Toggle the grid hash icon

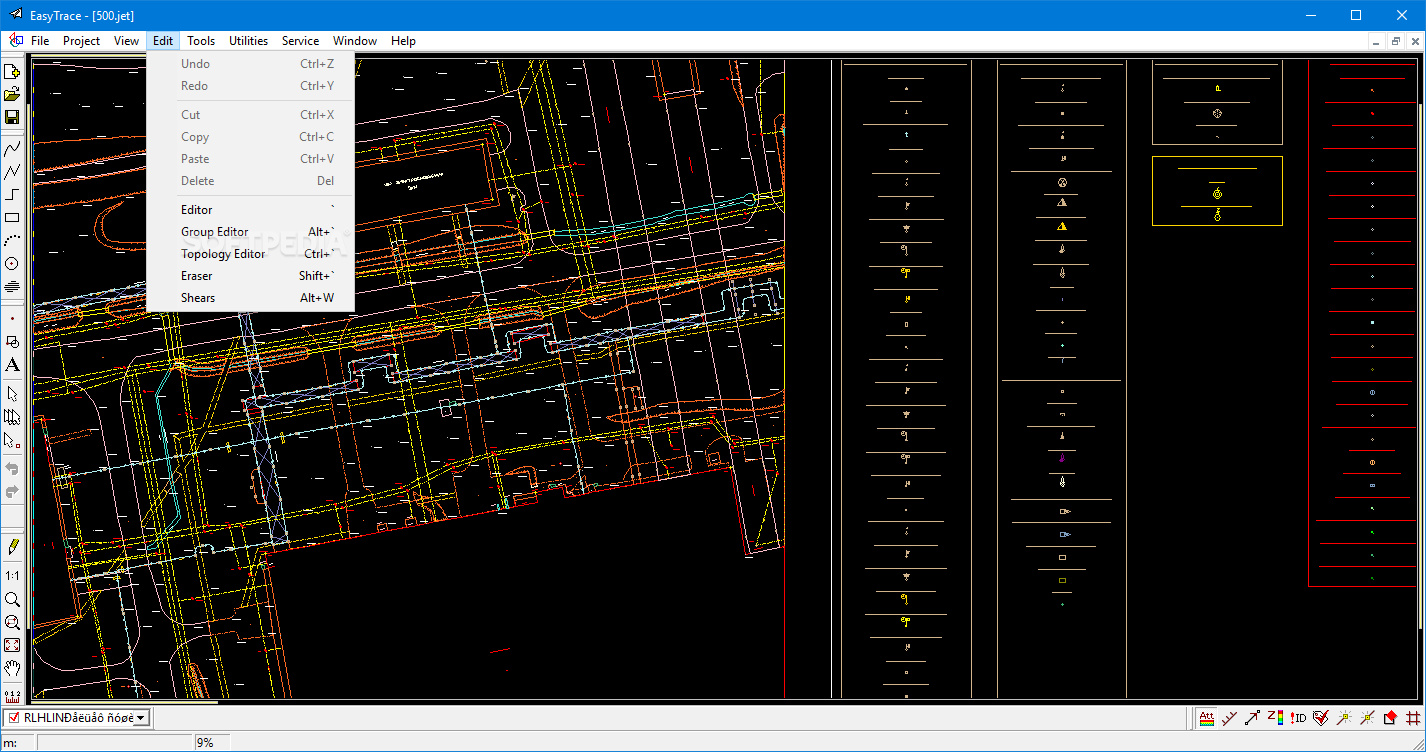1413,717
